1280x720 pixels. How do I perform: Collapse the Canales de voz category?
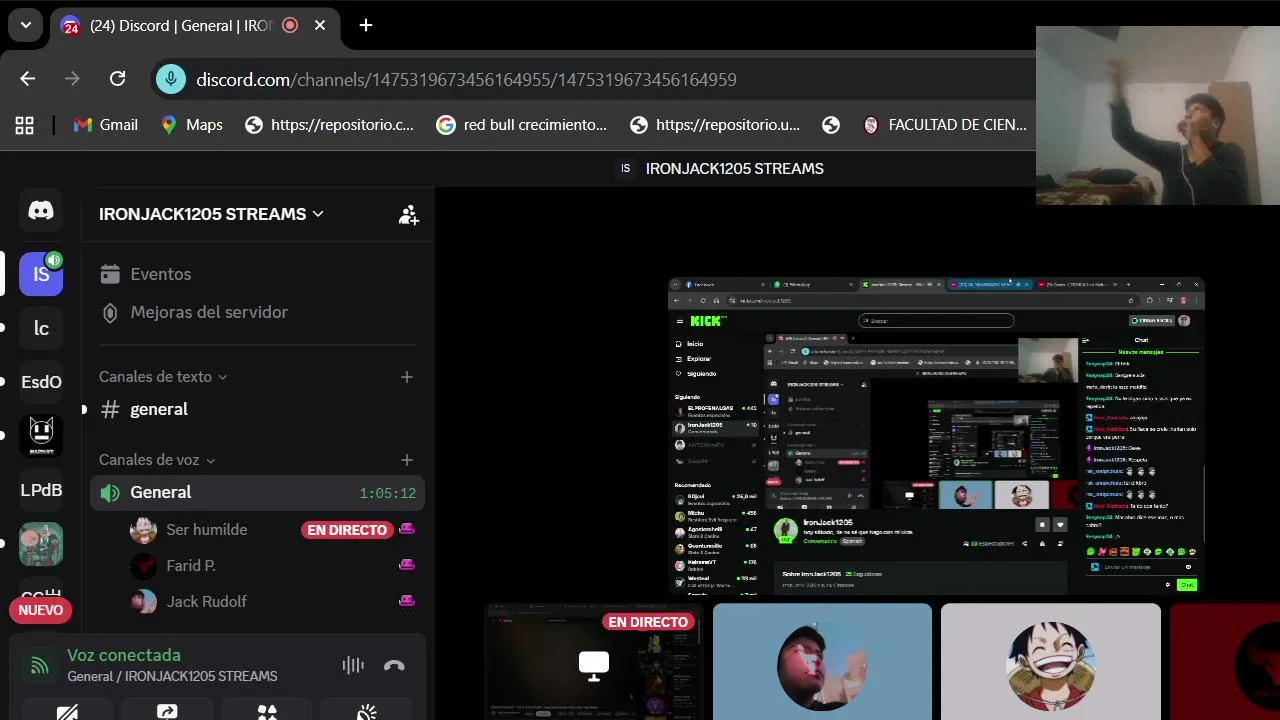(157, 460)
